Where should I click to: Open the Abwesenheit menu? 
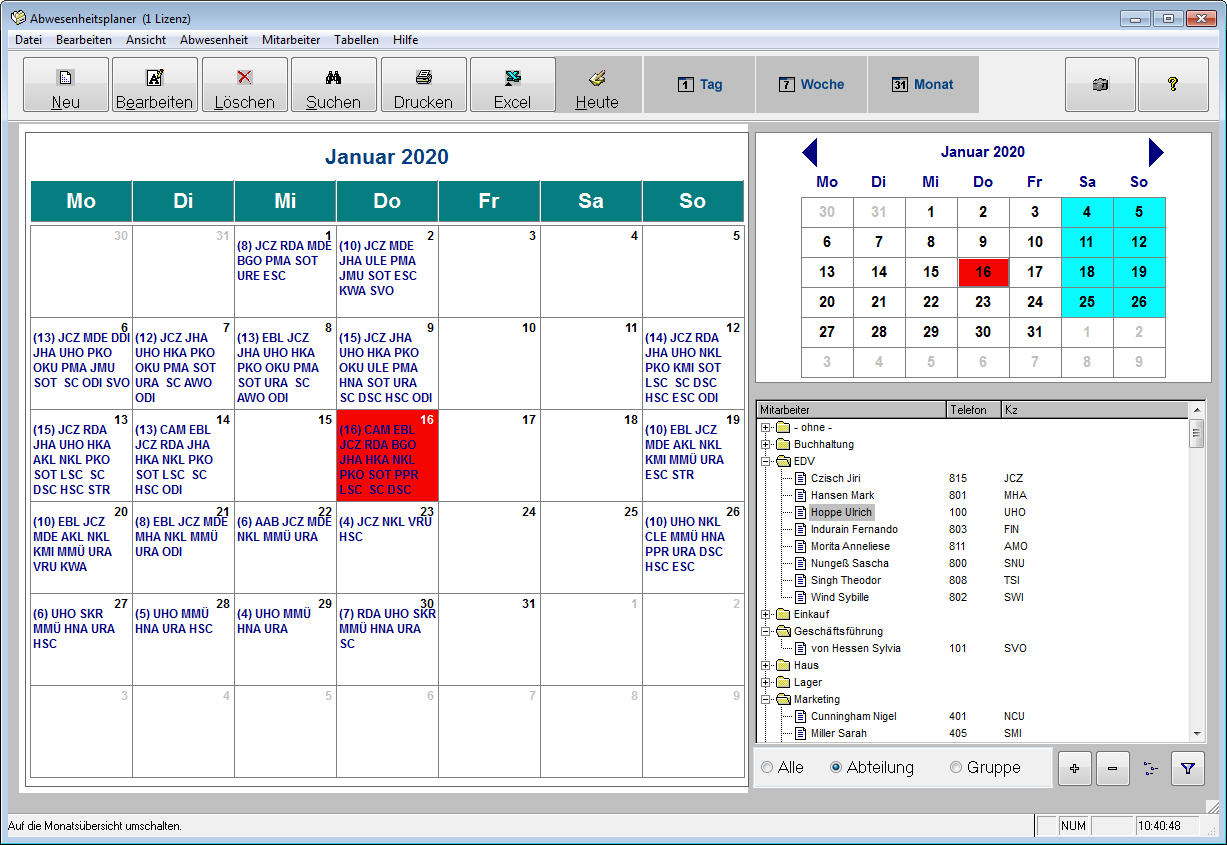click(x=214, y=40)
